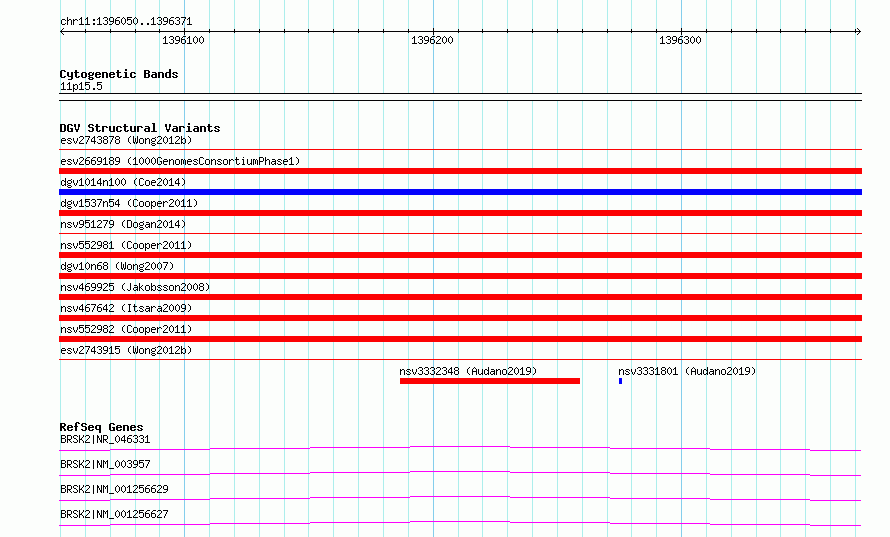The width and height of the screenshot is (890, 537).
Task: Open variant dgv1014n100 (Coe2014)
Action: click(123, 182)
